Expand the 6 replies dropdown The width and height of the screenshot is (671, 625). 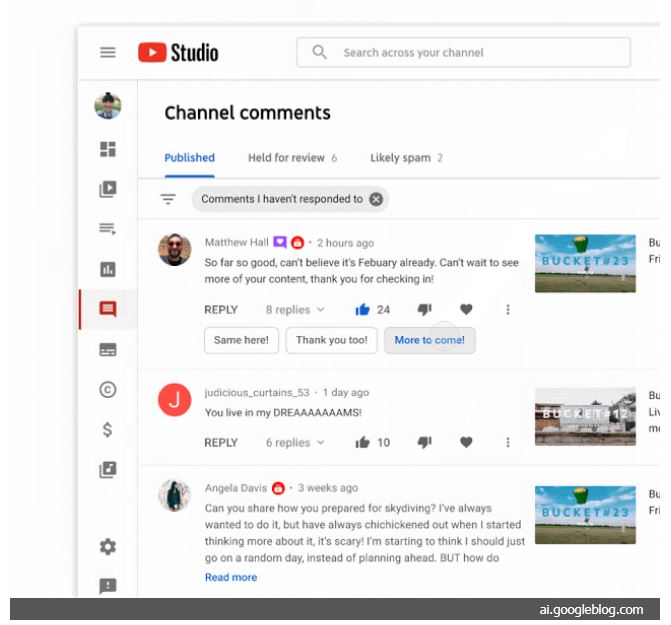click(295, 442)
